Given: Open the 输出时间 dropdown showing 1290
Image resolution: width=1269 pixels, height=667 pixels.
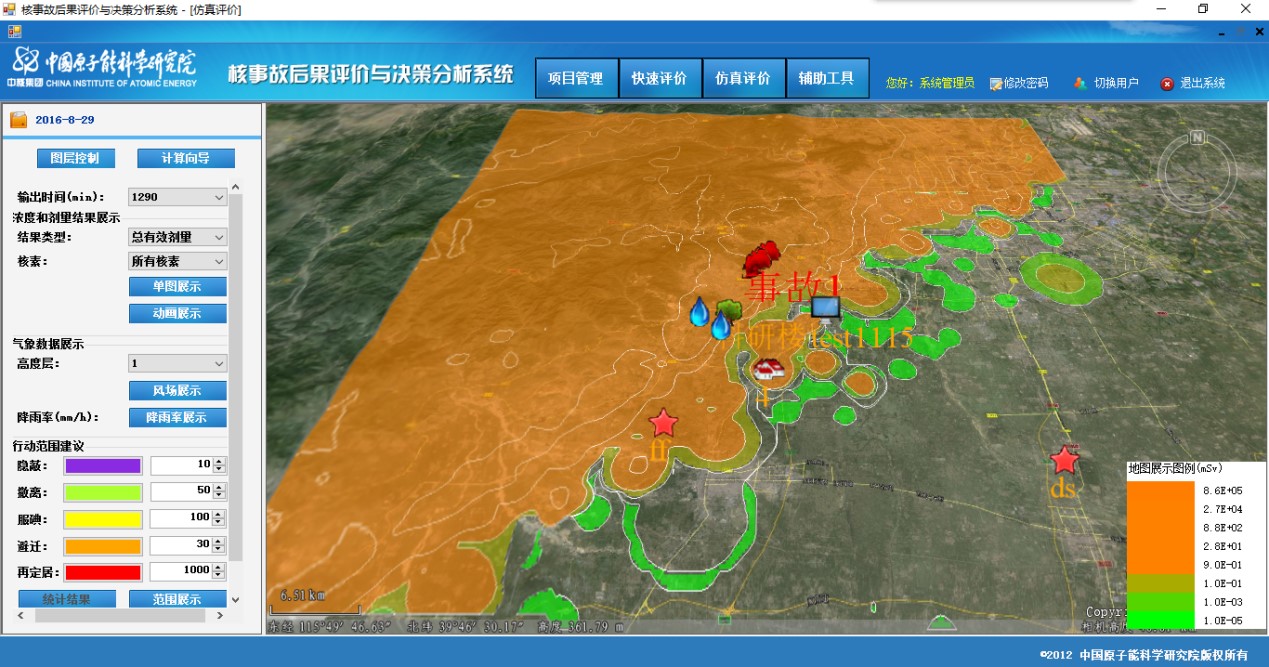Looking at the screenshot, I should (x=177, y=197).
